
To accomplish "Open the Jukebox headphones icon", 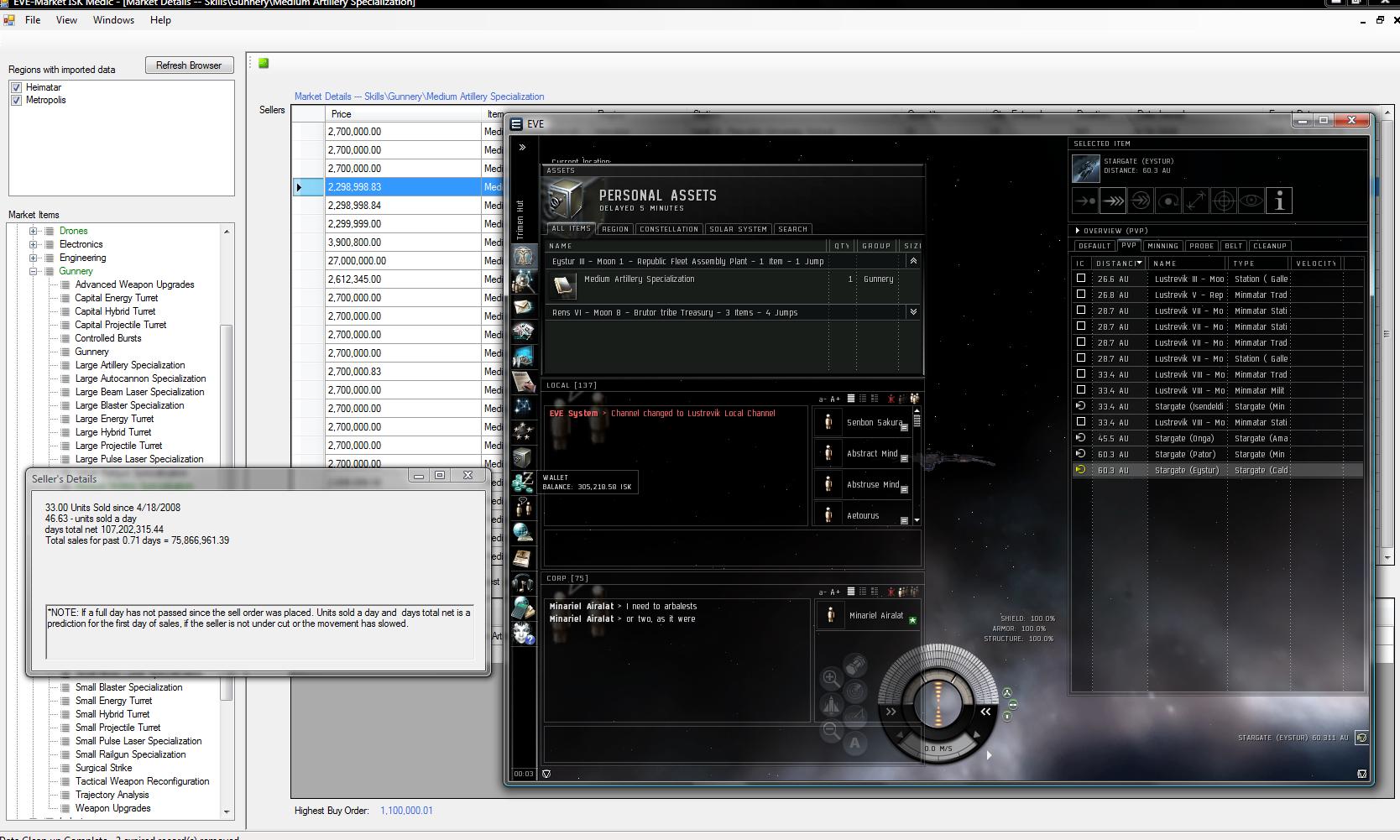I will (x=524, y=583).
